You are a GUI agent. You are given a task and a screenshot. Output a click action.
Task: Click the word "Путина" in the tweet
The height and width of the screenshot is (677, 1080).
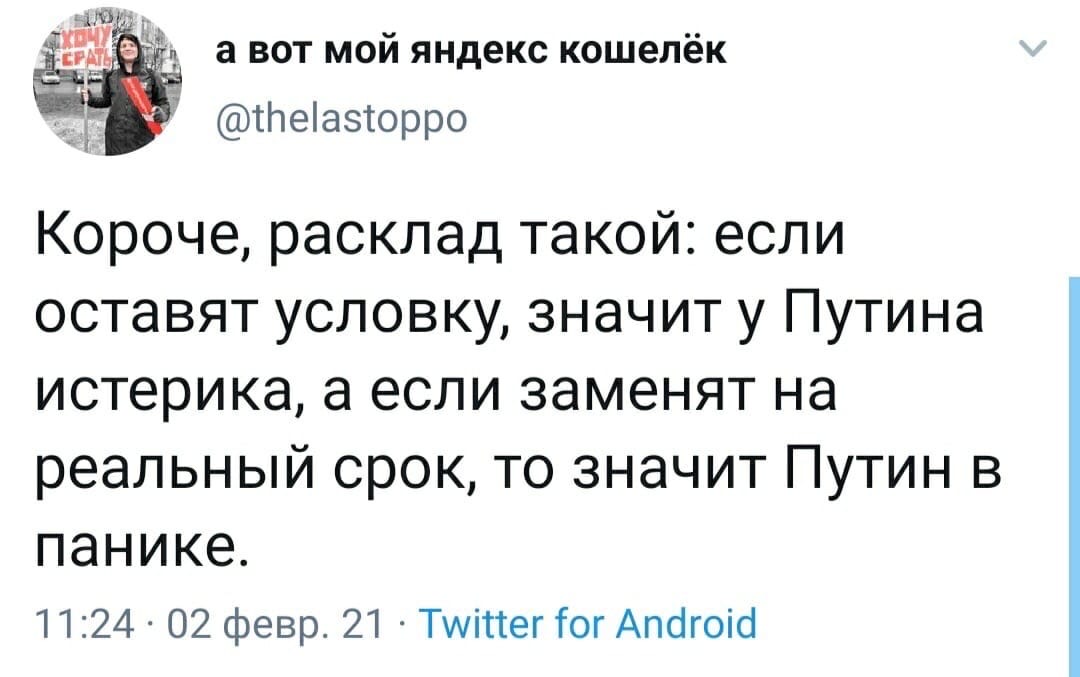880,320
